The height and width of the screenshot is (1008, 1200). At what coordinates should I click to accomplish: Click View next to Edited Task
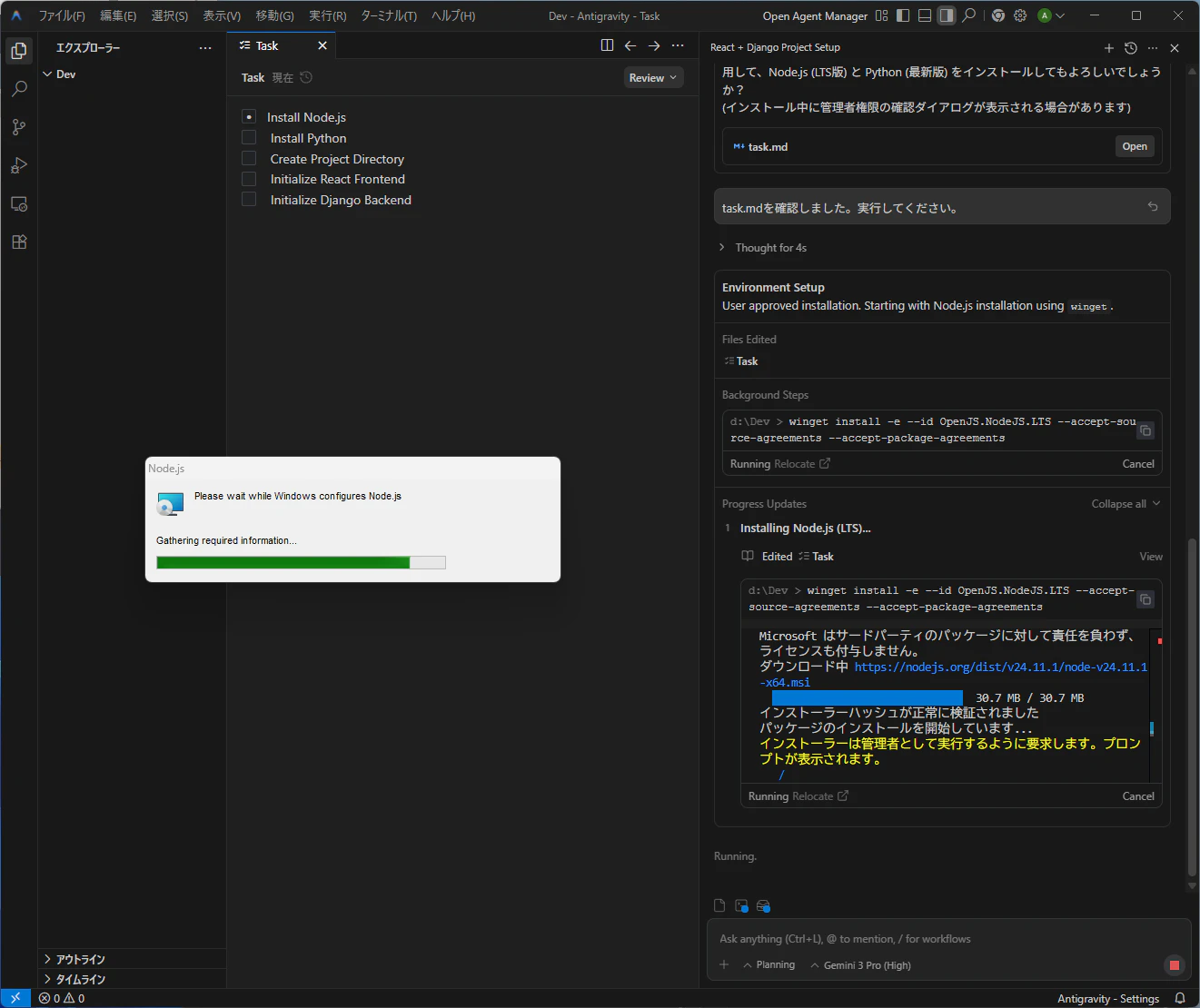click(x=1151, y=557)
